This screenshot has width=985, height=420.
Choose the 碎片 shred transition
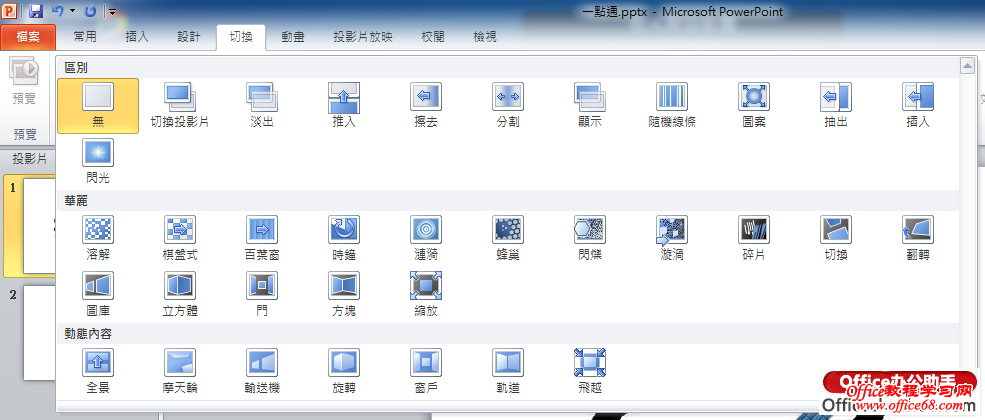pos(754,239)
